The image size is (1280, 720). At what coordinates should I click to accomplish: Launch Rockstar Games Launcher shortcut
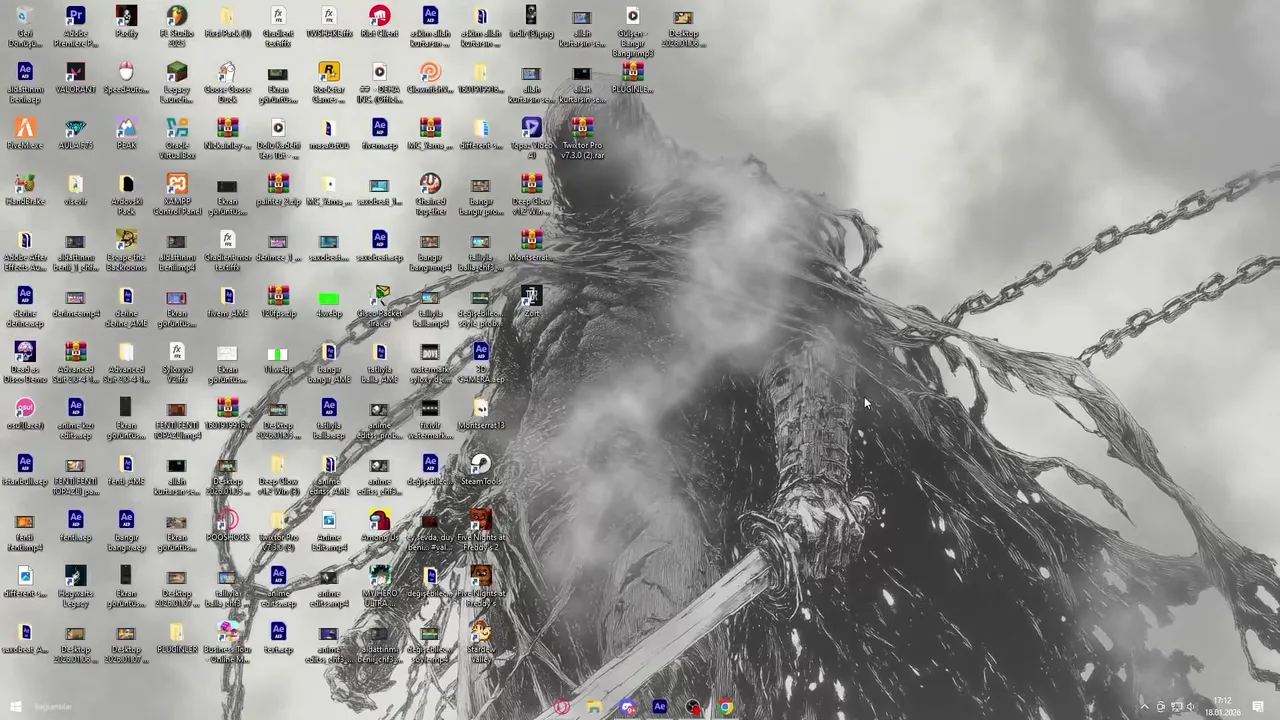(x=329, y=82)
